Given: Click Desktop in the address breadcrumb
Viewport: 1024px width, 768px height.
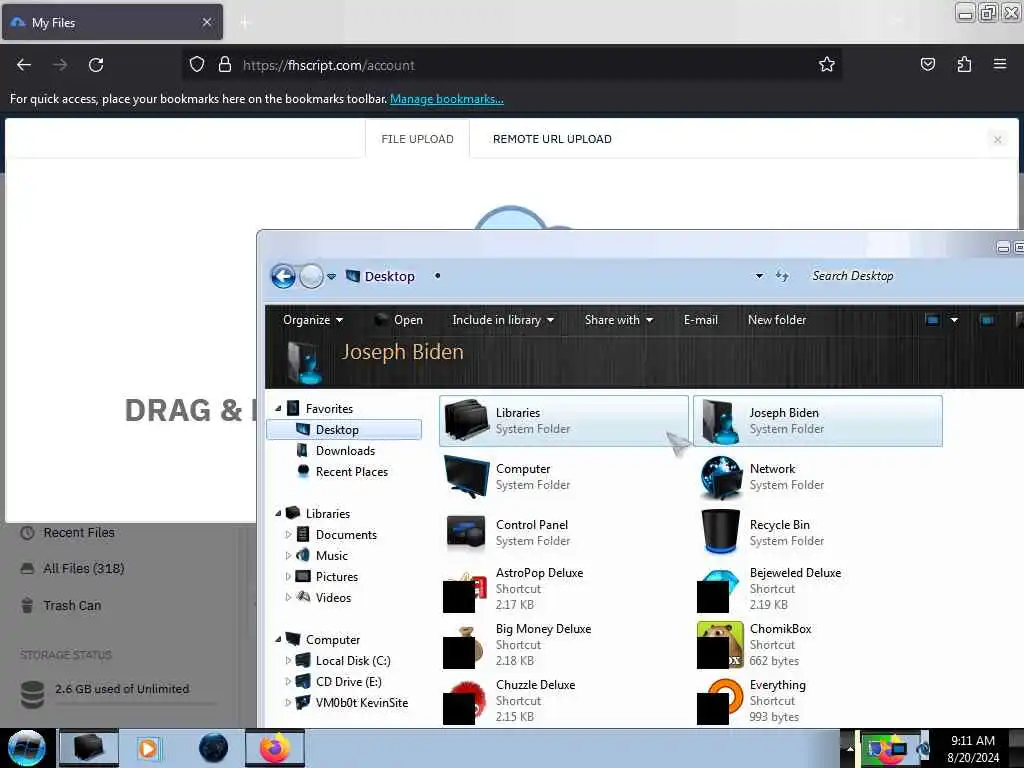Looking at the screenshot, I should tap(389, 276).
